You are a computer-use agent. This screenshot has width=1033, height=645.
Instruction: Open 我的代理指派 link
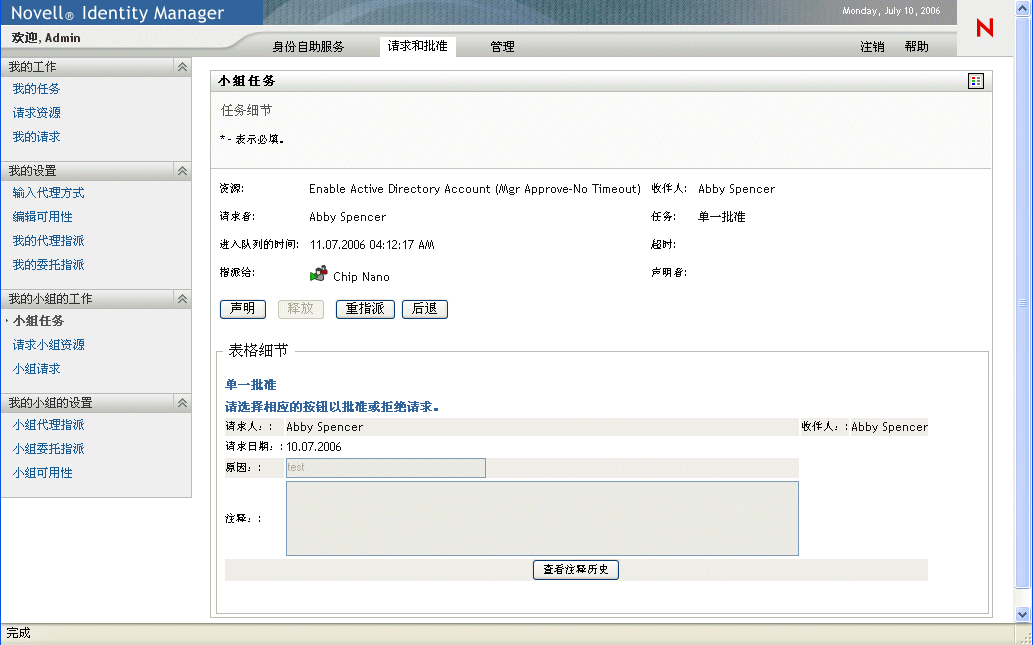pyautogui.click(x=48, y=241)
